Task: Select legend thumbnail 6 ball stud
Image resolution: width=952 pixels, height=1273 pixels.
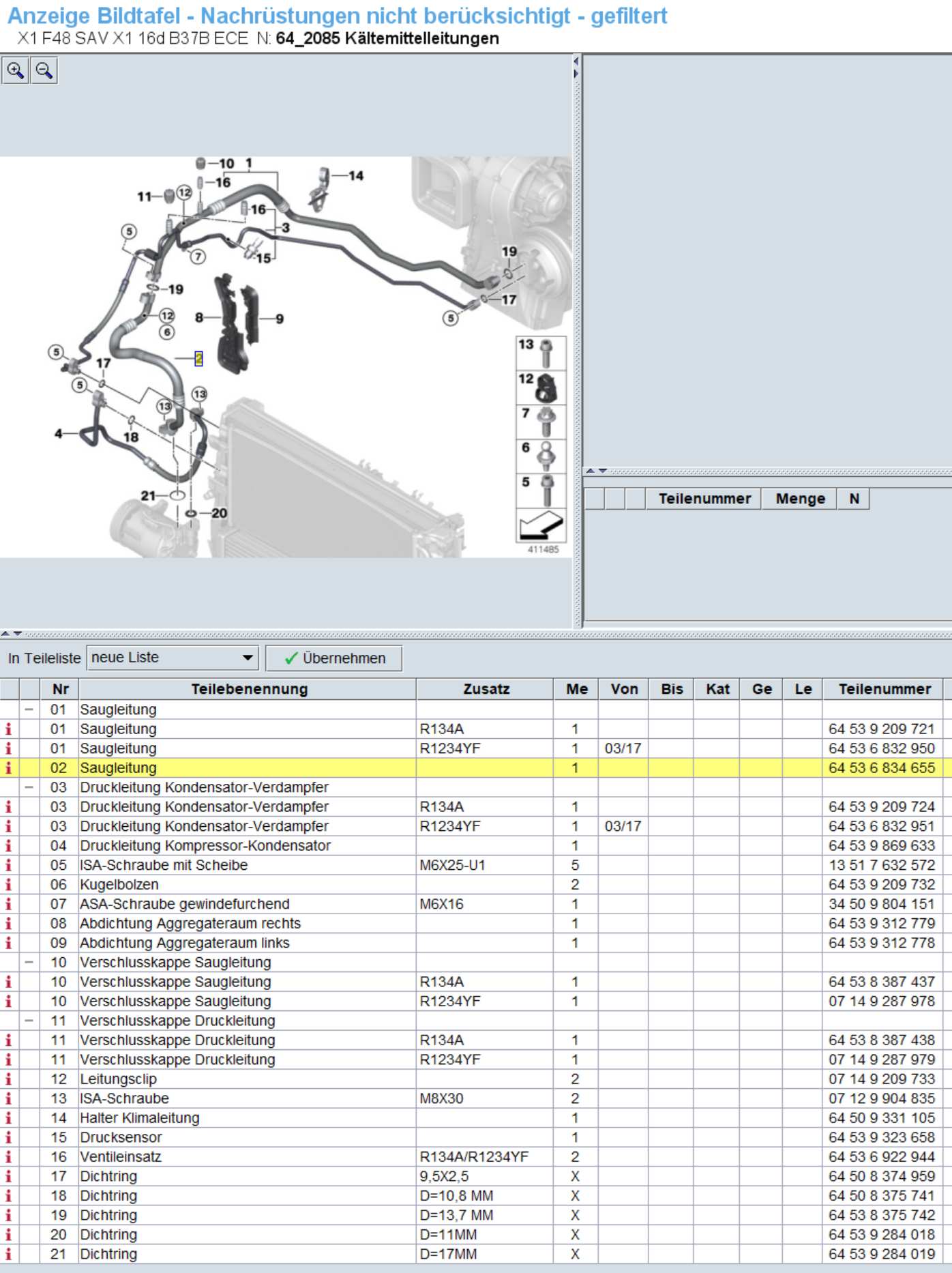Action: [541, 456]
